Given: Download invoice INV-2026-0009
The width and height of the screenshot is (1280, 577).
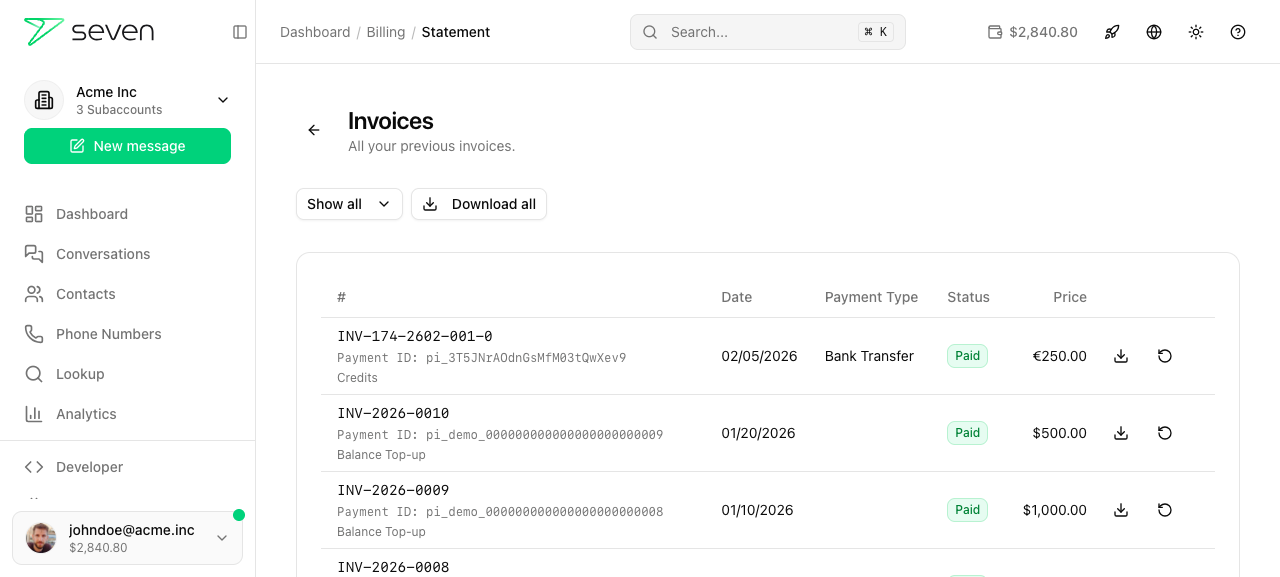Looking at the screenshot, I should (1121, 510).
